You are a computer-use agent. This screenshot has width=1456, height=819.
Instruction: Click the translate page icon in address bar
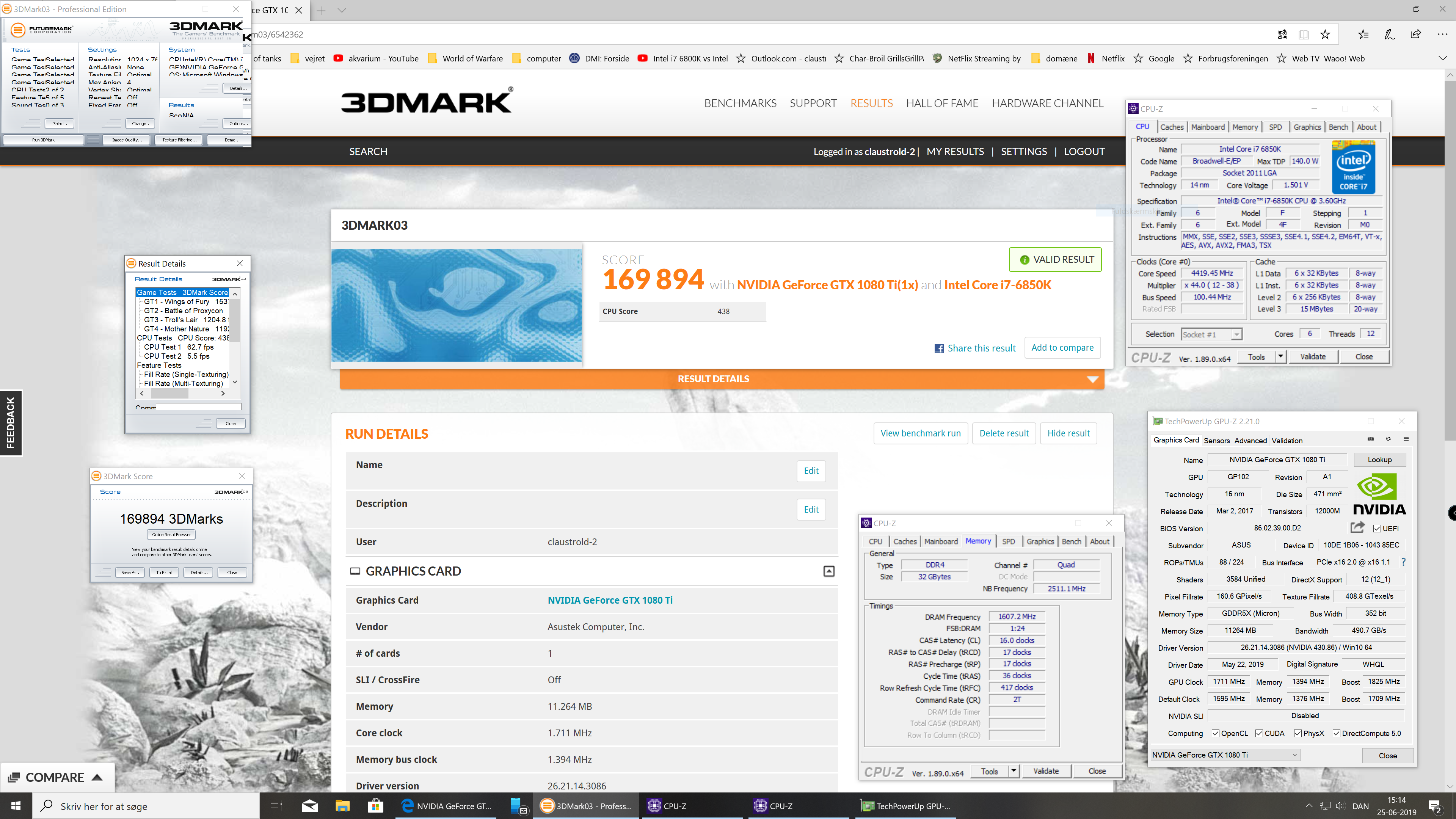coord(1282,35)
